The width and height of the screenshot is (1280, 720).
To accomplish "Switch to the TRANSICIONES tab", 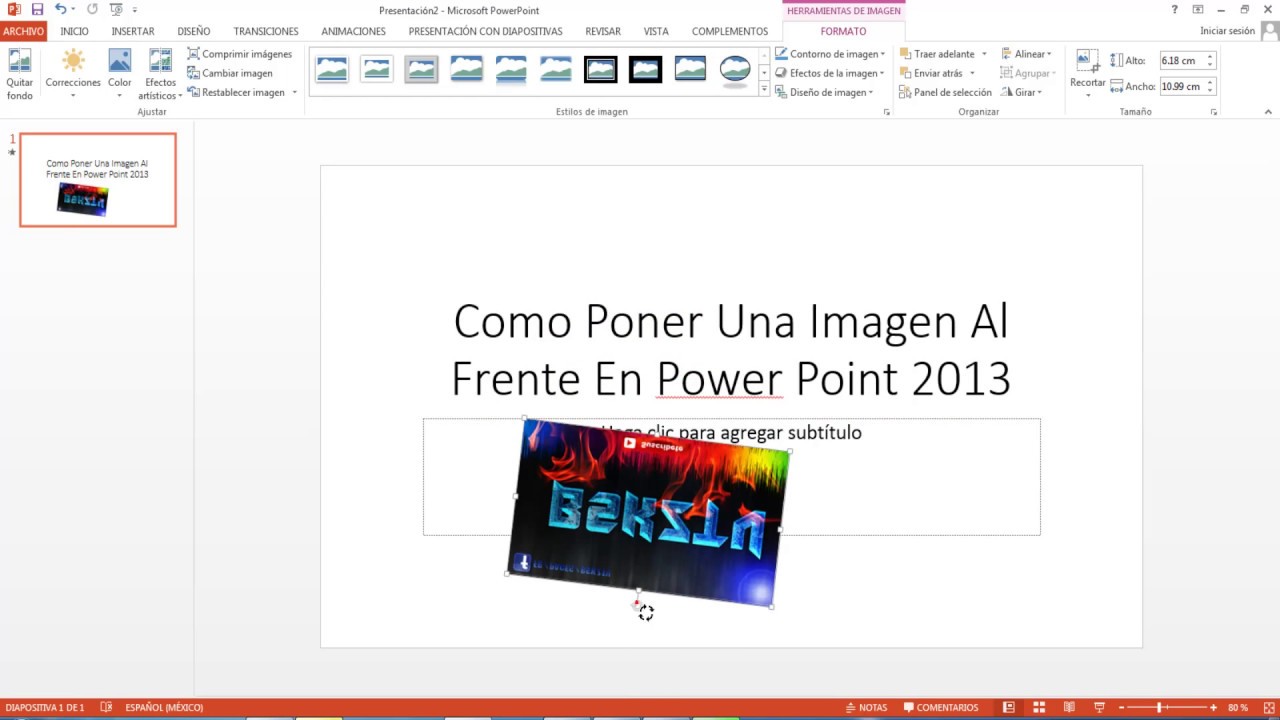I will [266, 31].
